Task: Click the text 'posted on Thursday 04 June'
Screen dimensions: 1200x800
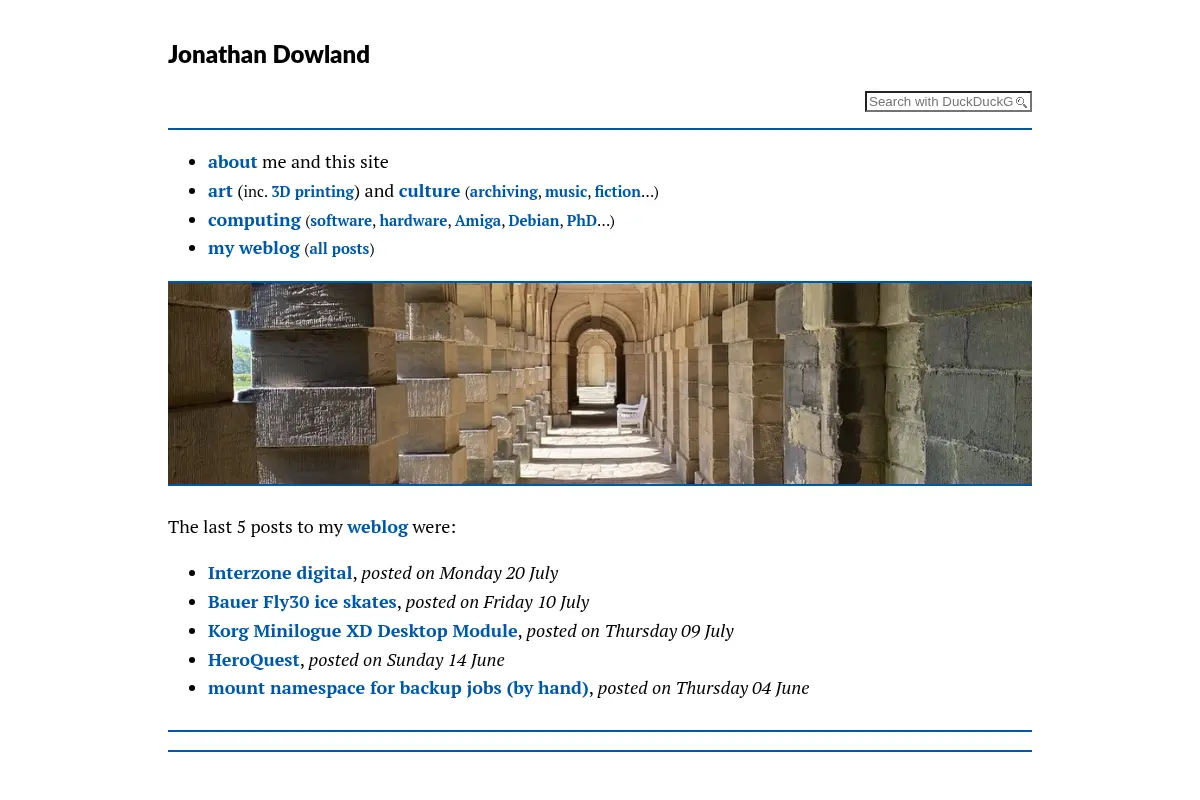Action: [x=703, y=688]
